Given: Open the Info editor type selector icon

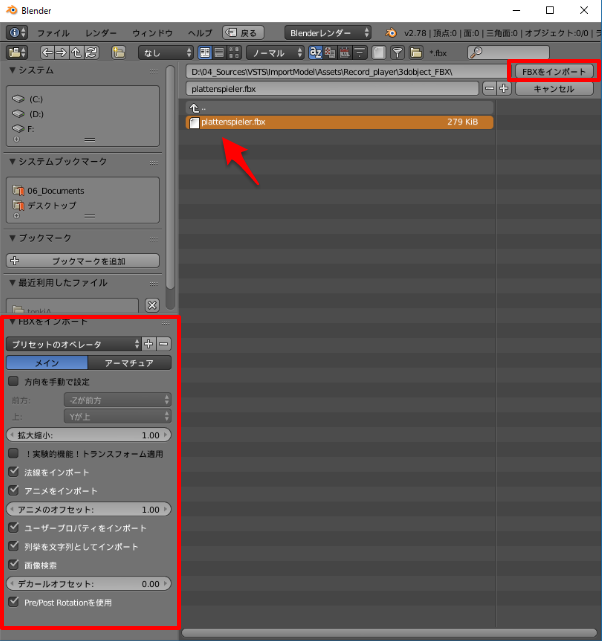Looking at the screenshot, I should click(17, 32).
